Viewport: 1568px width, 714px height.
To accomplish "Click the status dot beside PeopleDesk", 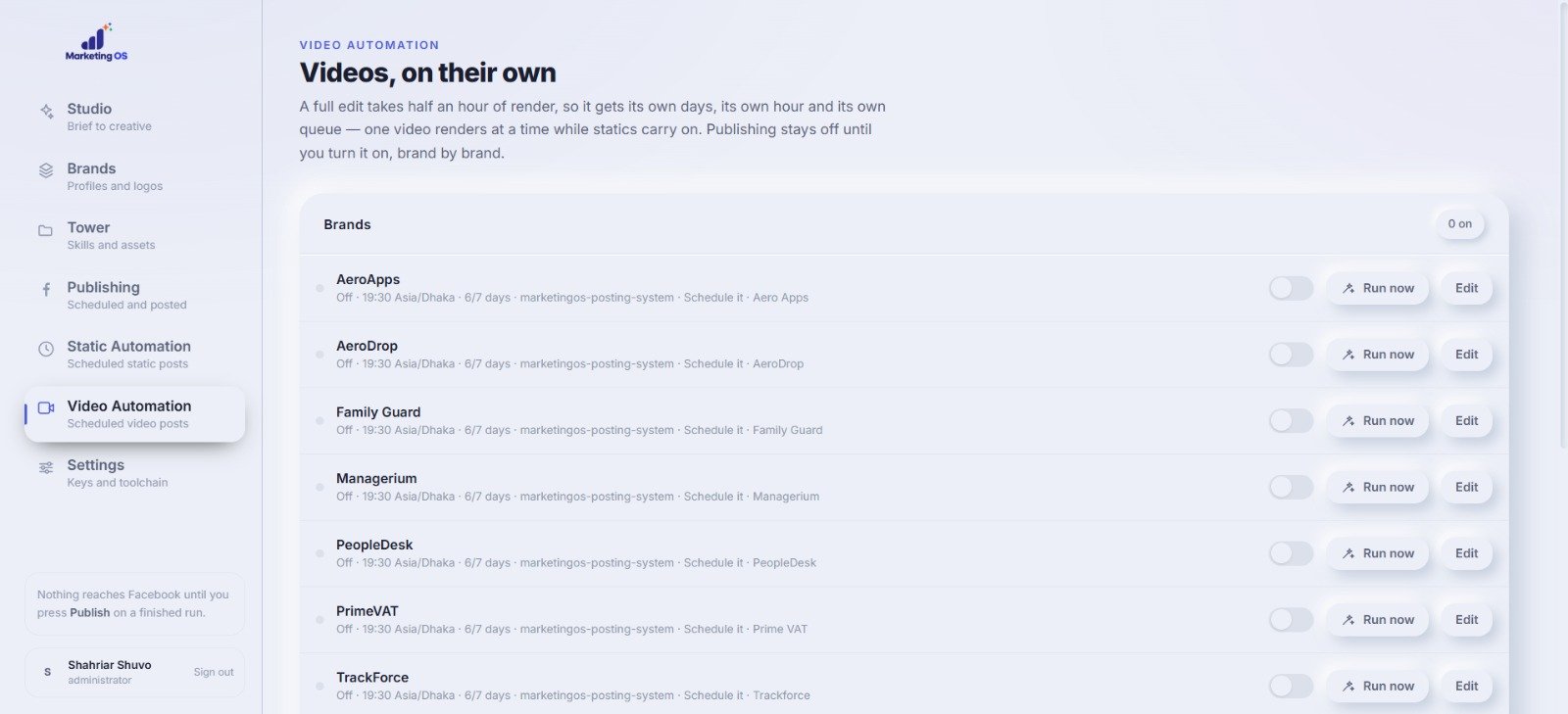I will point(319,553).
